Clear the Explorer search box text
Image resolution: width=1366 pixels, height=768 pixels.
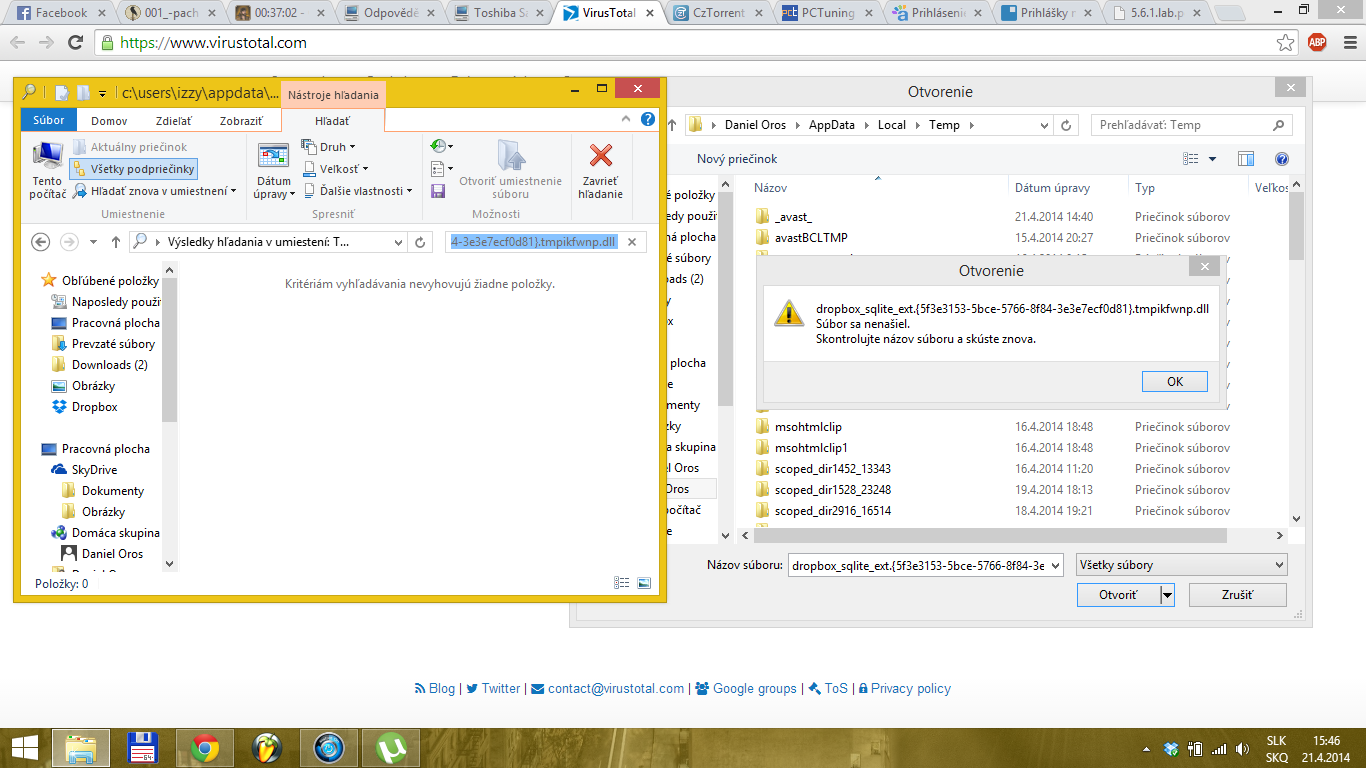(x=632, y=242)
